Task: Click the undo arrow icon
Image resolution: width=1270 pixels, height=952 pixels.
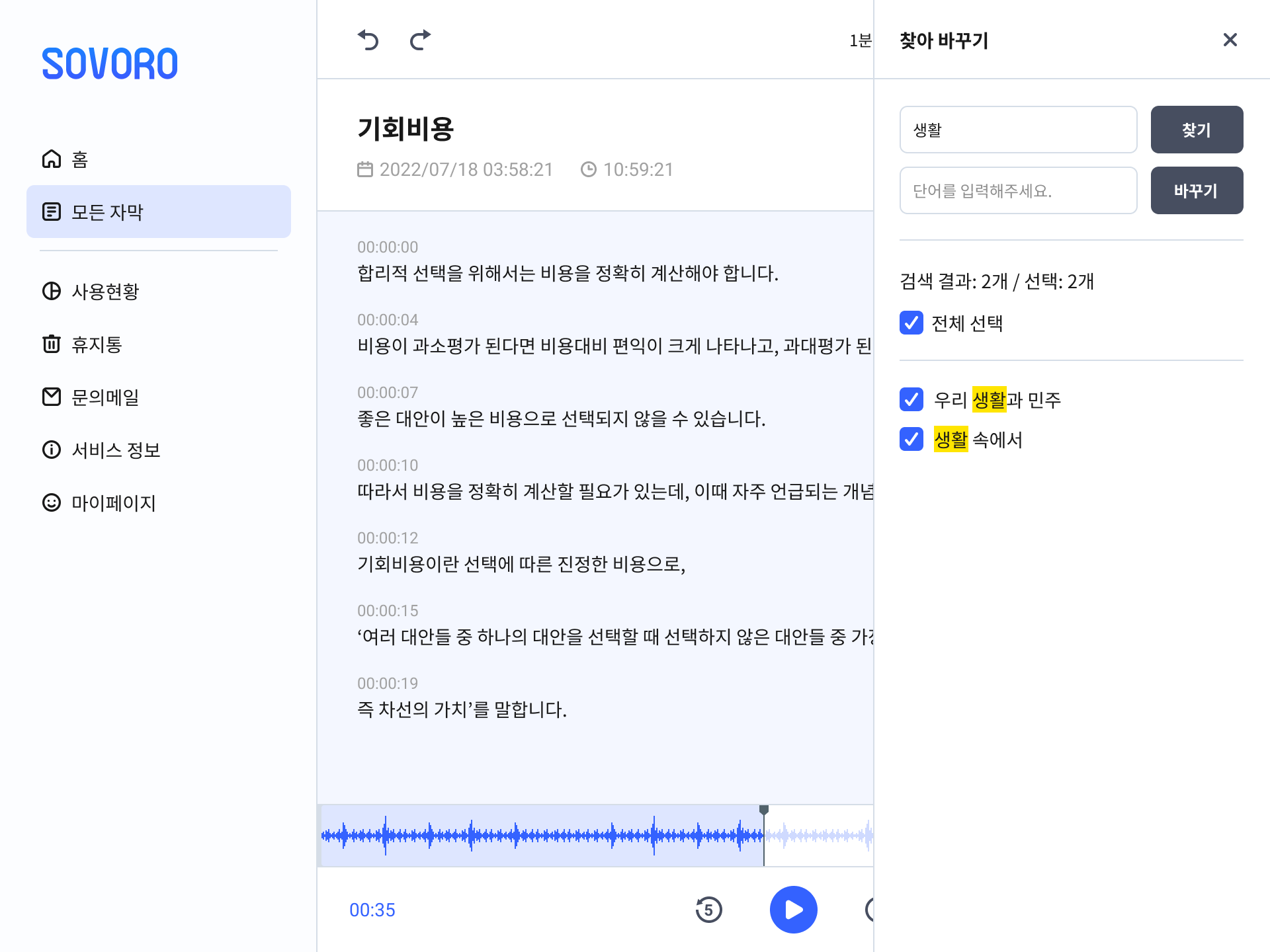Action: [x=368, y=40]
